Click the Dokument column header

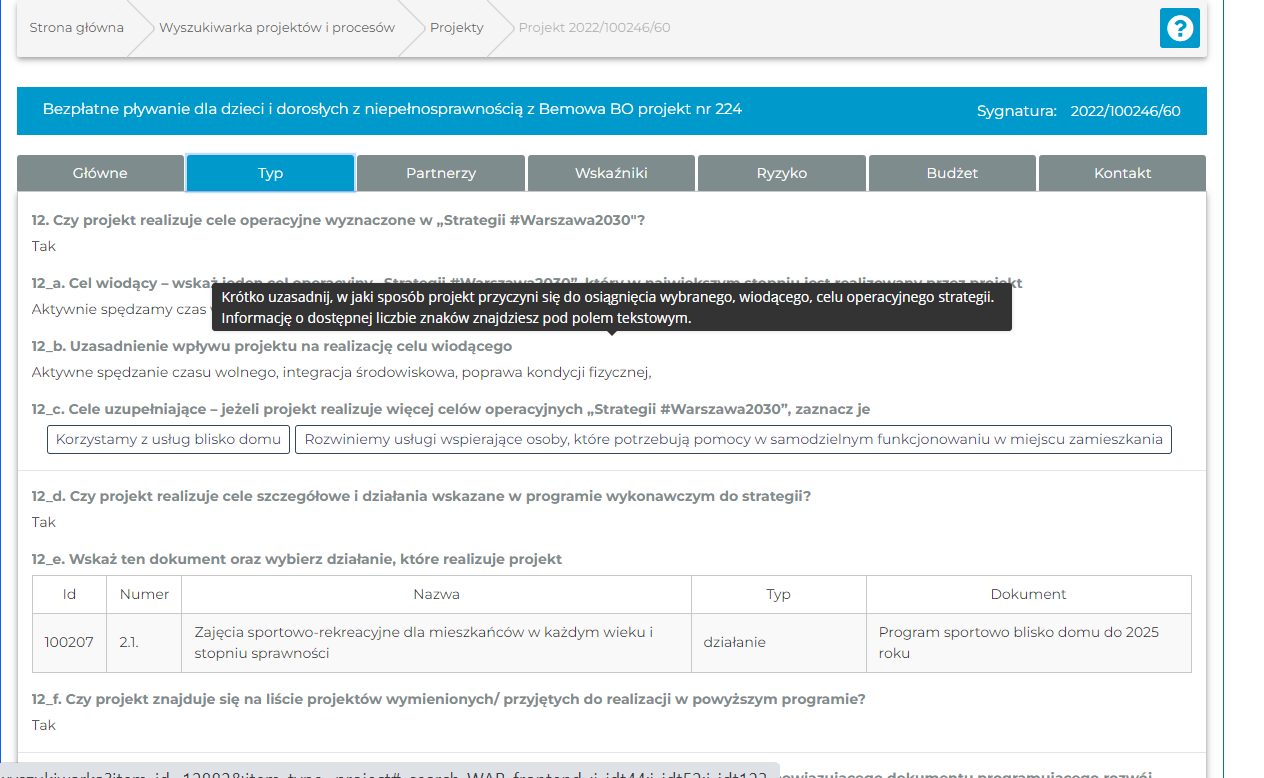pos(1028,594)
